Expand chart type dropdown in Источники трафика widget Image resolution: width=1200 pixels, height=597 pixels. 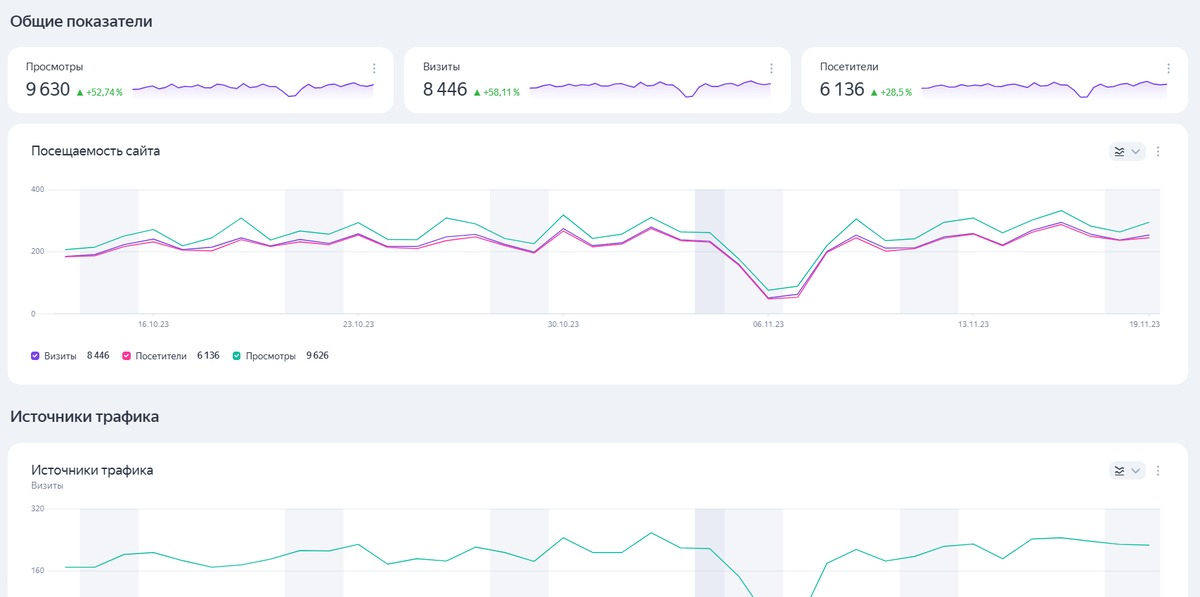(x=1127, y=471)
